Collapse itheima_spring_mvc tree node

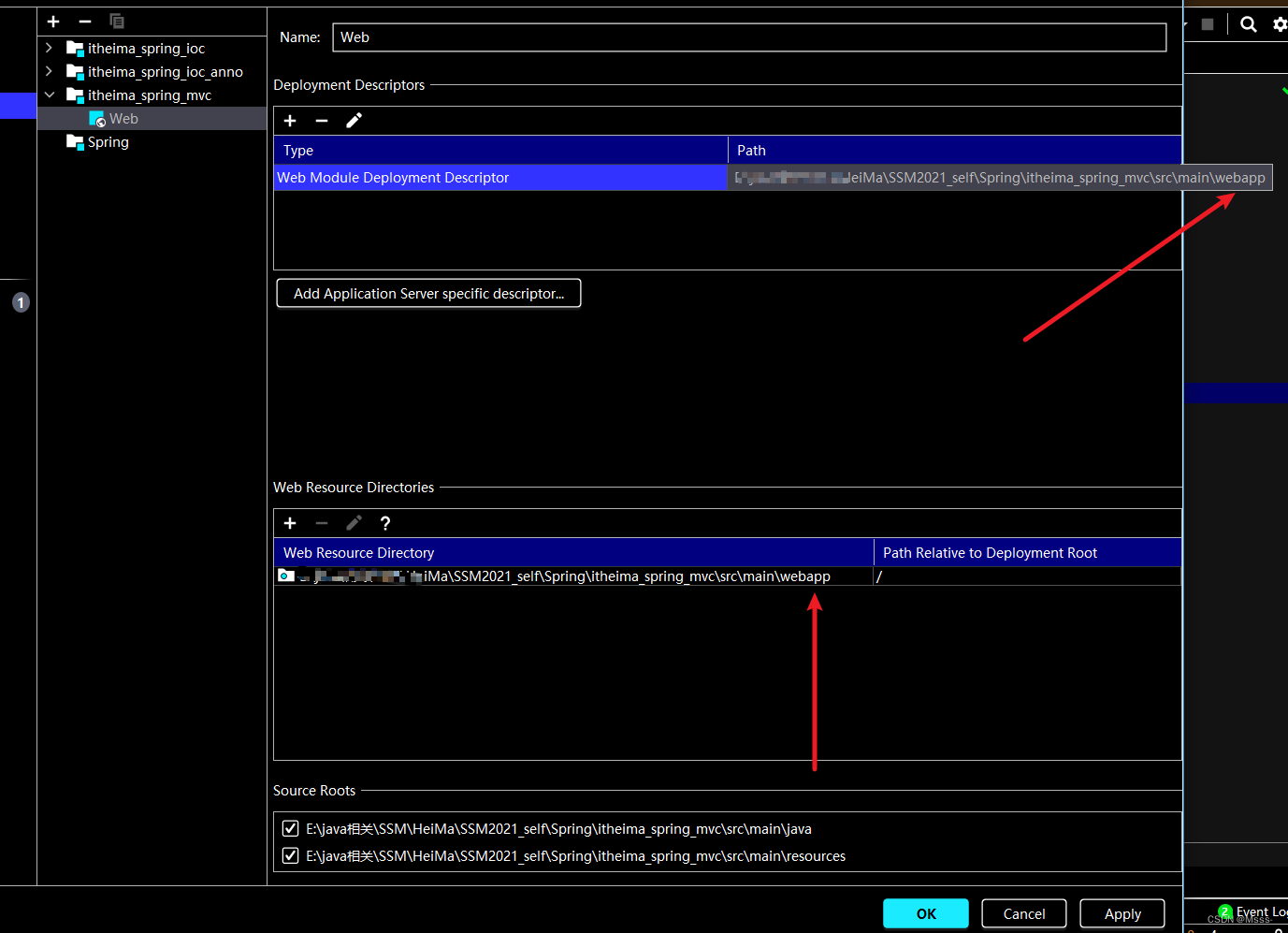tap(49, 95)
